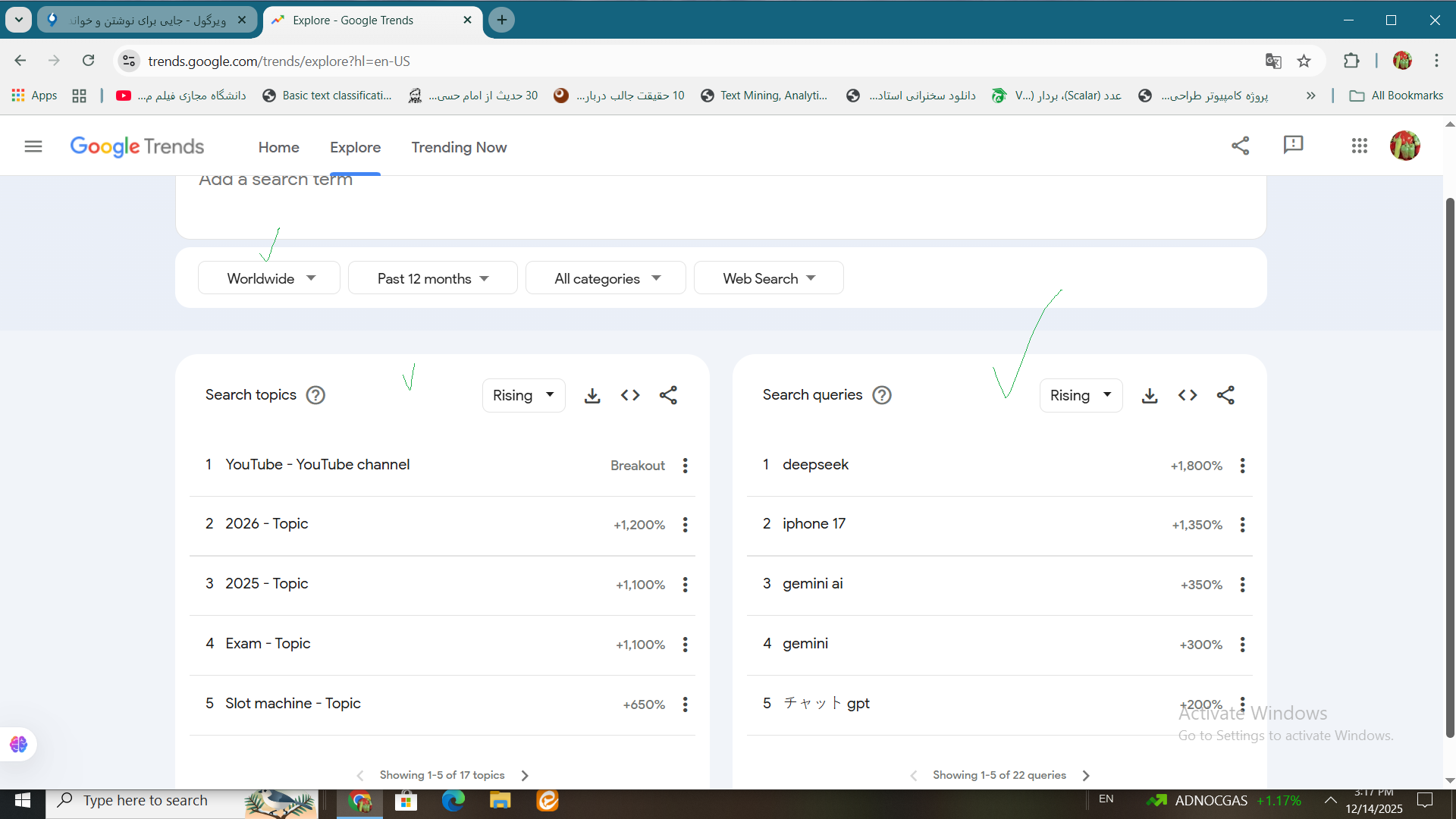
Task: Click the Send feedback icon in header
Action: [x=1293, y=145]
